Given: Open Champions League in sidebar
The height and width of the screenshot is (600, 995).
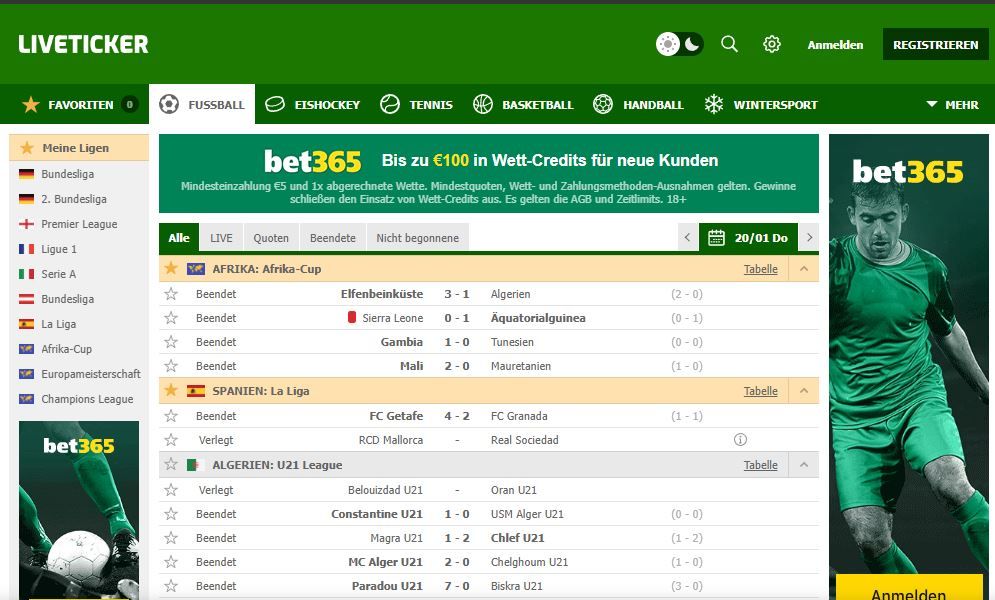Looking at the screenshot, I should pos(87,399).
